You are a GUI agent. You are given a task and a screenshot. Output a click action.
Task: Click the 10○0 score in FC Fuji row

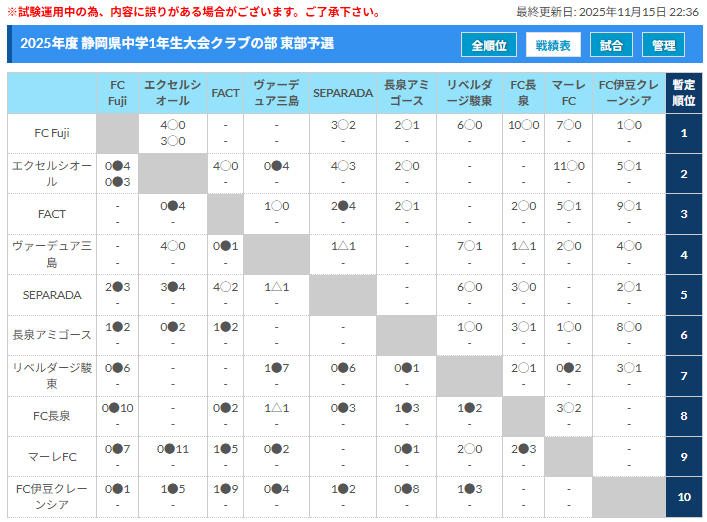(523, 125)
